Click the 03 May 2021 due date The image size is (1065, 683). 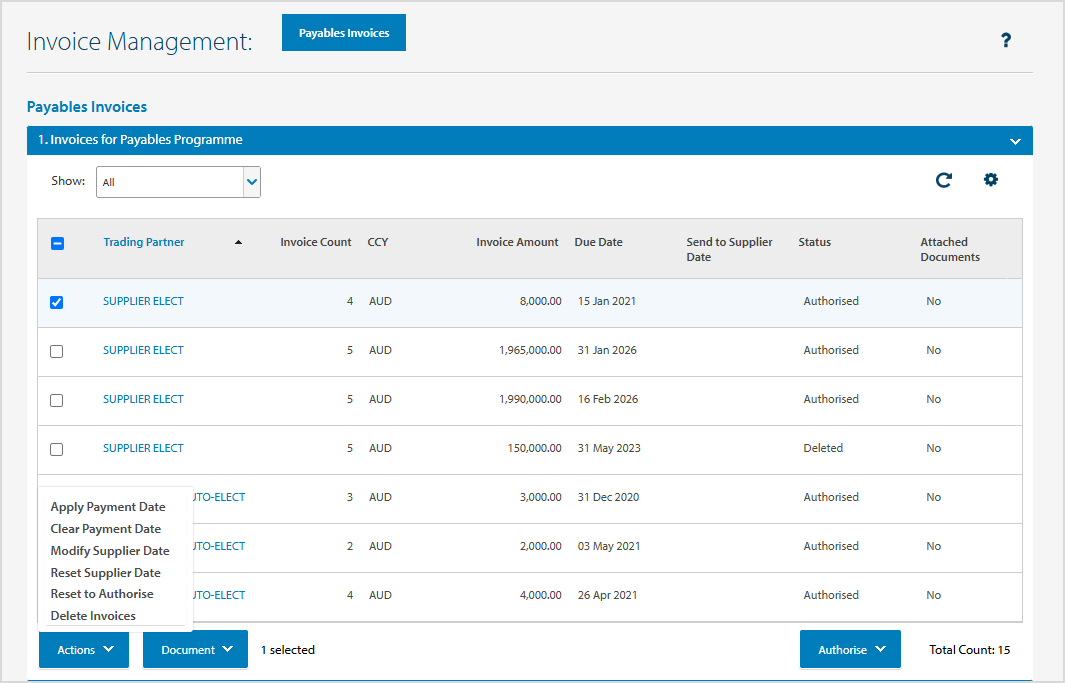pyautogui.click(x=609, y=546)
